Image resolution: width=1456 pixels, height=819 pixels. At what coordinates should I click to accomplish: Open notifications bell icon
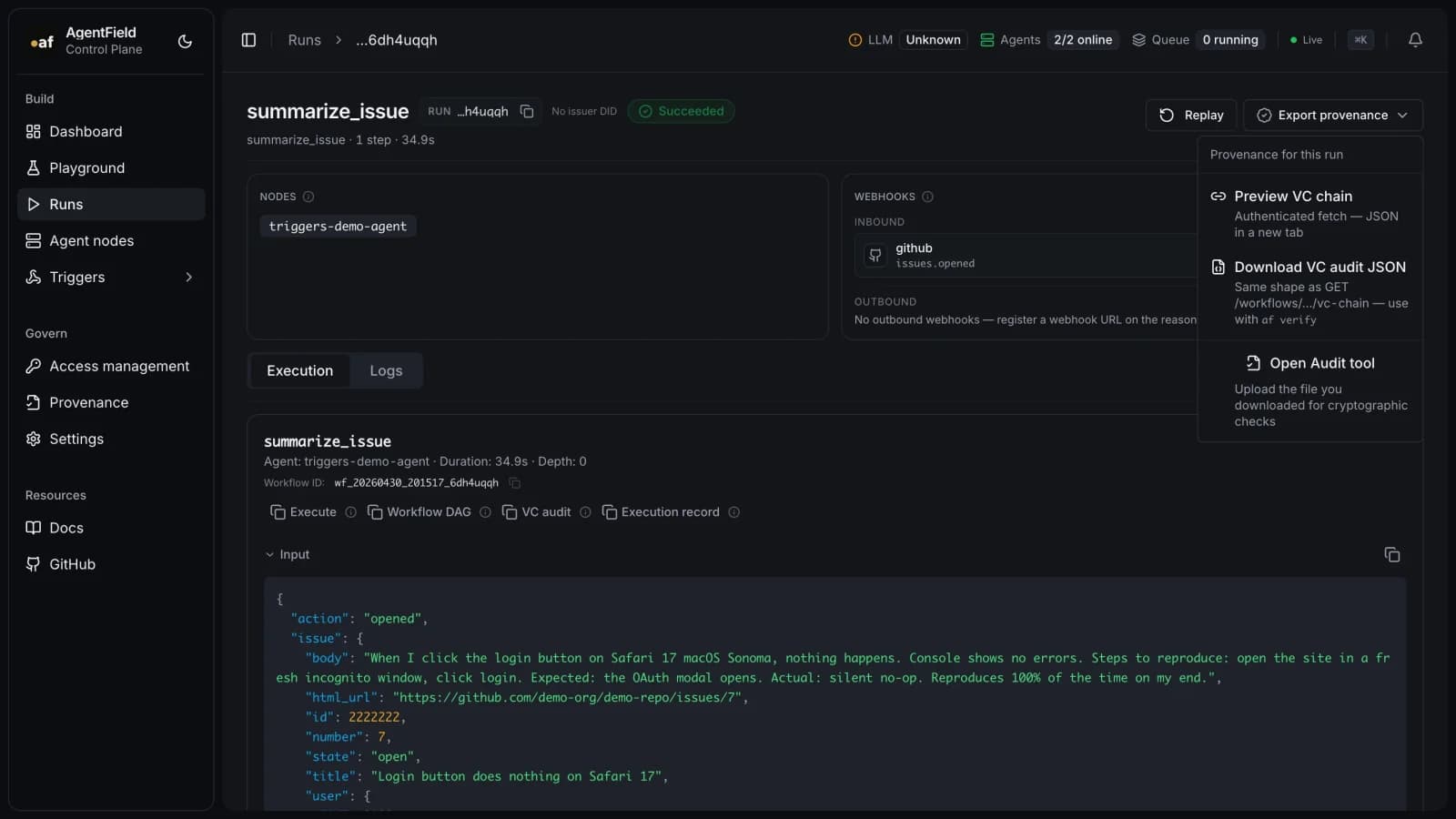(x=1415, y=40)
